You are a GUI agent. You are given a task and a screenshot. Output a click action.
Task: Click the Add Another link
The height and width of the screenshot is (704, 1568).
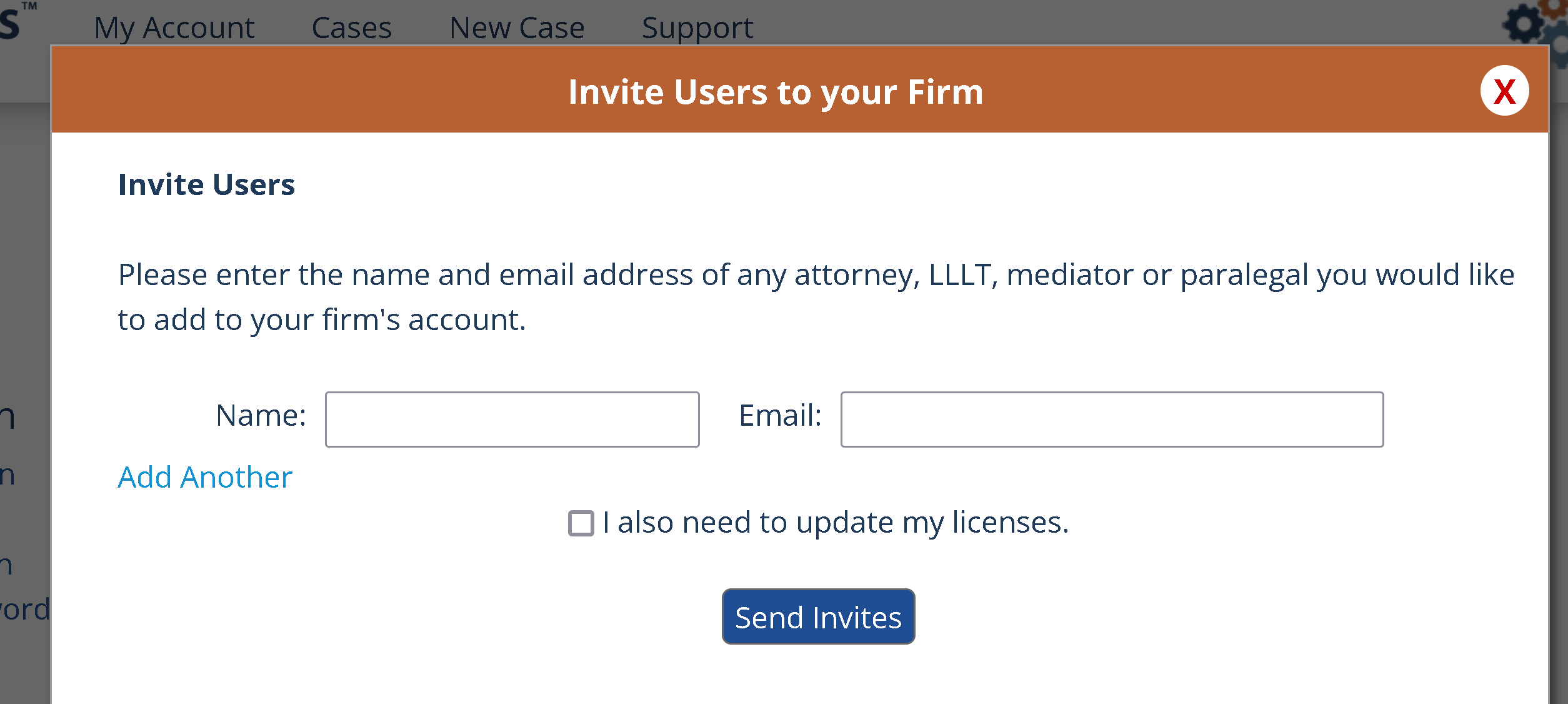pyautogui.click(x=205, y=477)
